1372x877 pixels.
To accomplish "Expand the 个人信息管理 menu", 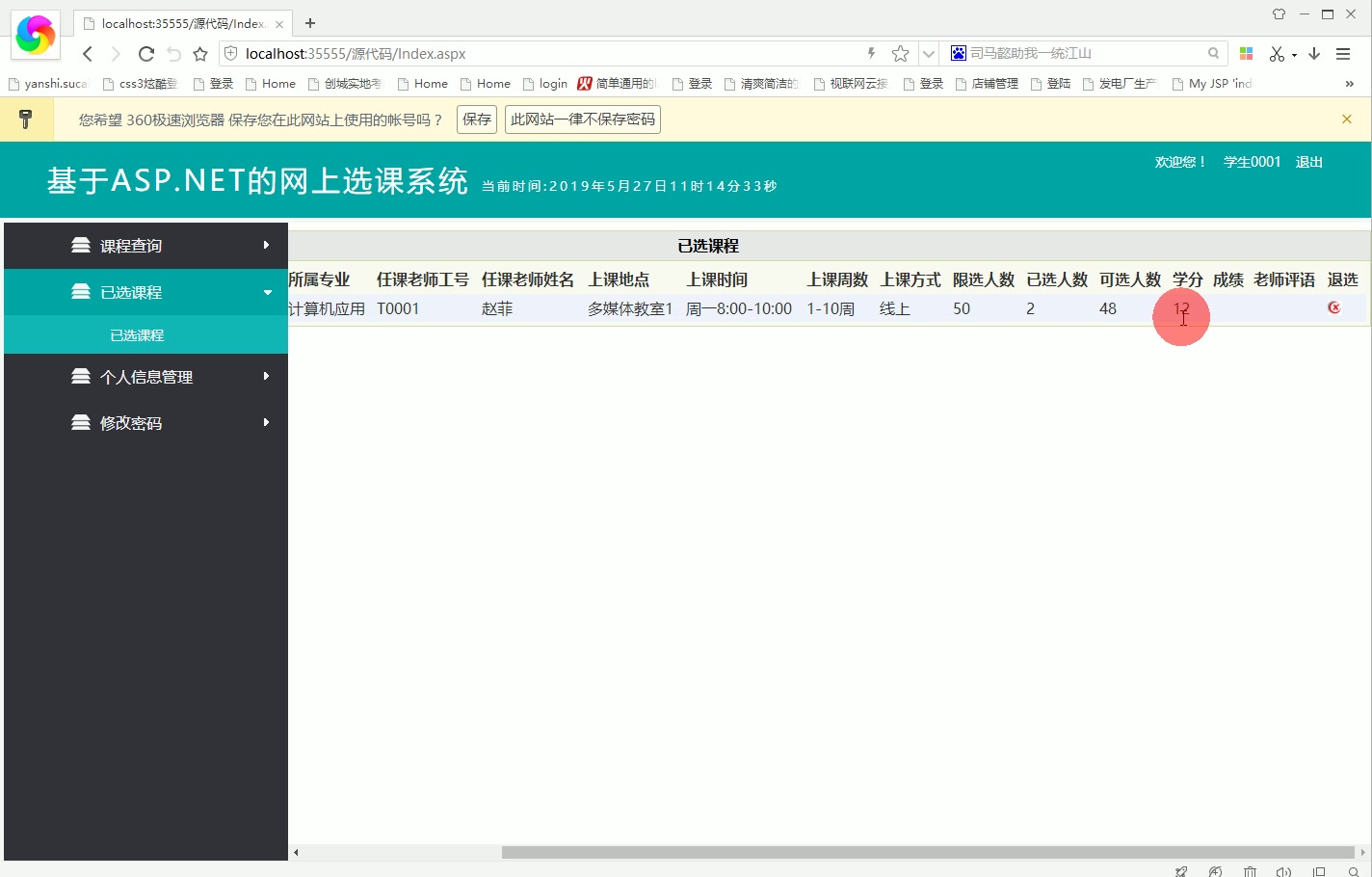I will (145, 377).
